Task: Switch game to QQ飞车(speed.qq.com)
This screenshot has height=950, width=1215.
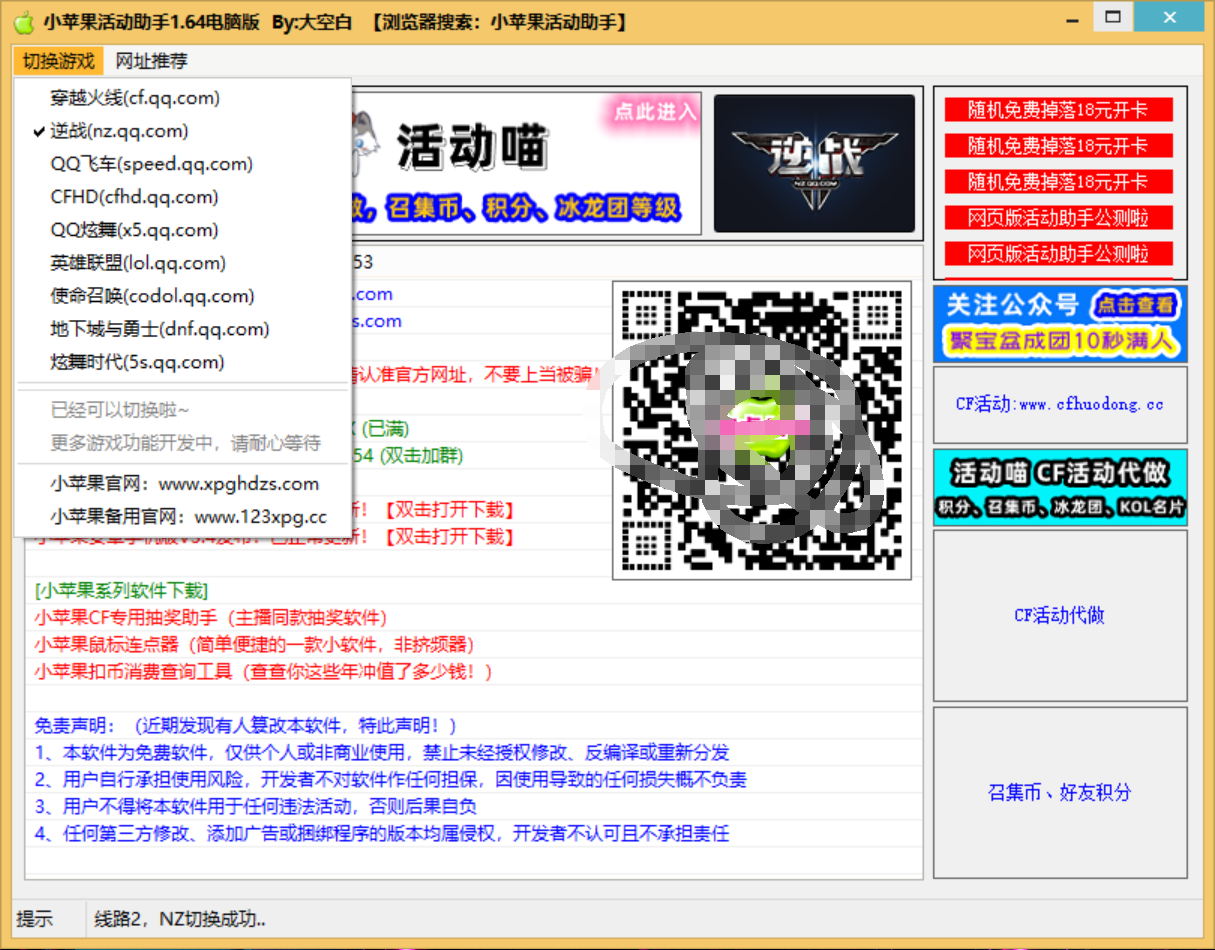Action: 184,164
